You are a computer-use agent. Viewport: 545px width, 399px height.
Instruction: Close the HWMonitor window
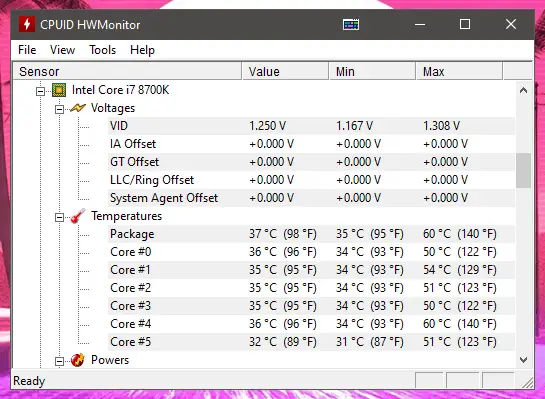click(x=511, y=25)
